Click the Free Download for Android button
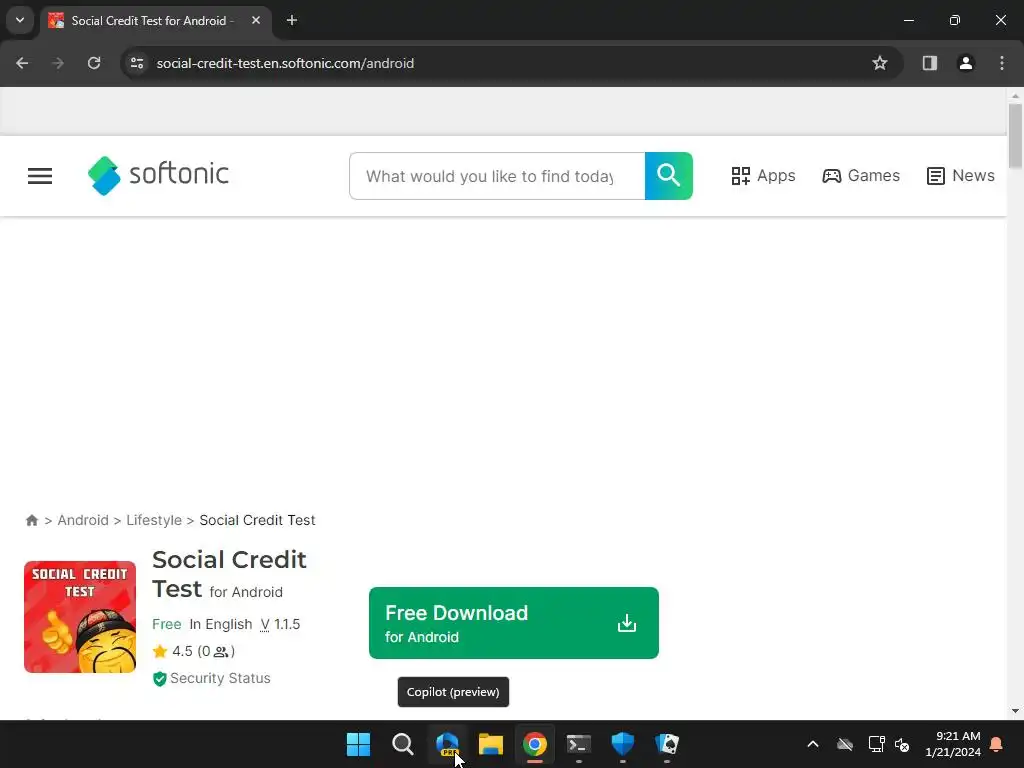The width and height of the screenshot is (1024, 768). [x=514, y=623]
